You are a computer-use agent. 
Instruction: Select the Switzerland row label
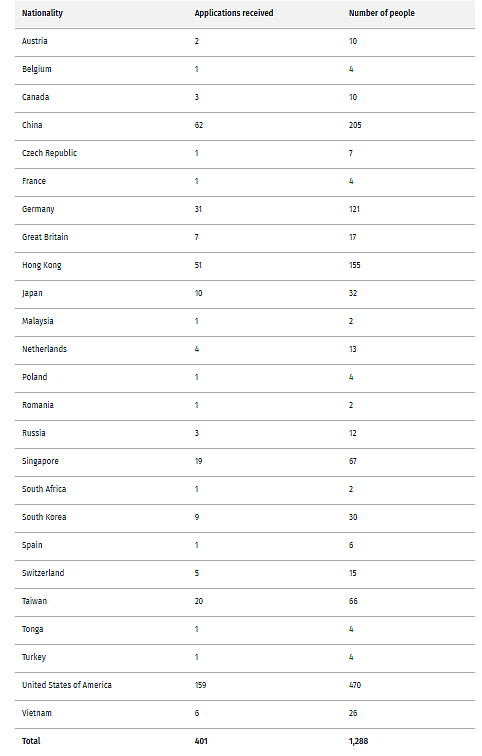[x=43, y=573]
